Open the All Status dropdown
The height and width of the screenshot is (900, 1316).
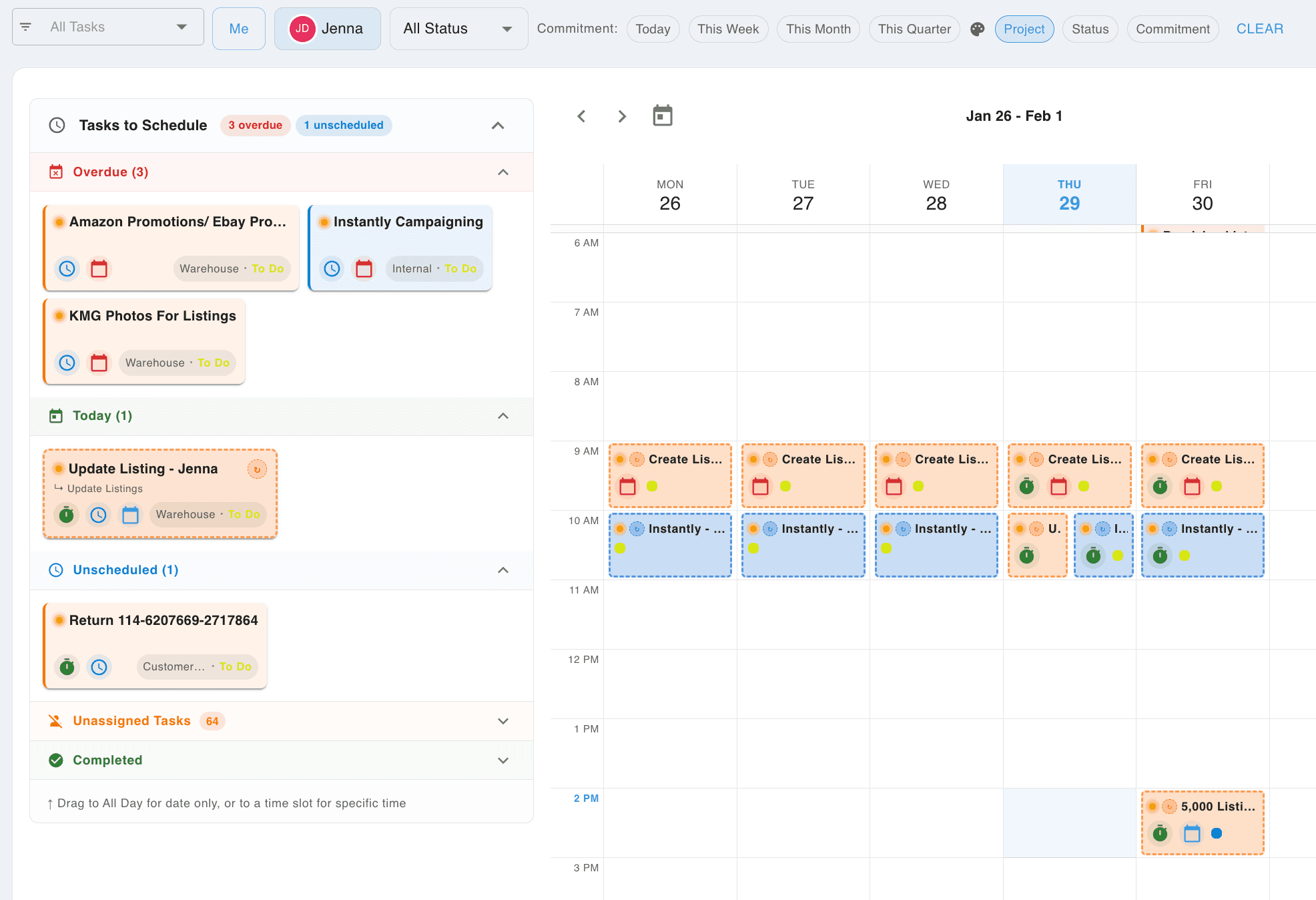coord(458,28)
